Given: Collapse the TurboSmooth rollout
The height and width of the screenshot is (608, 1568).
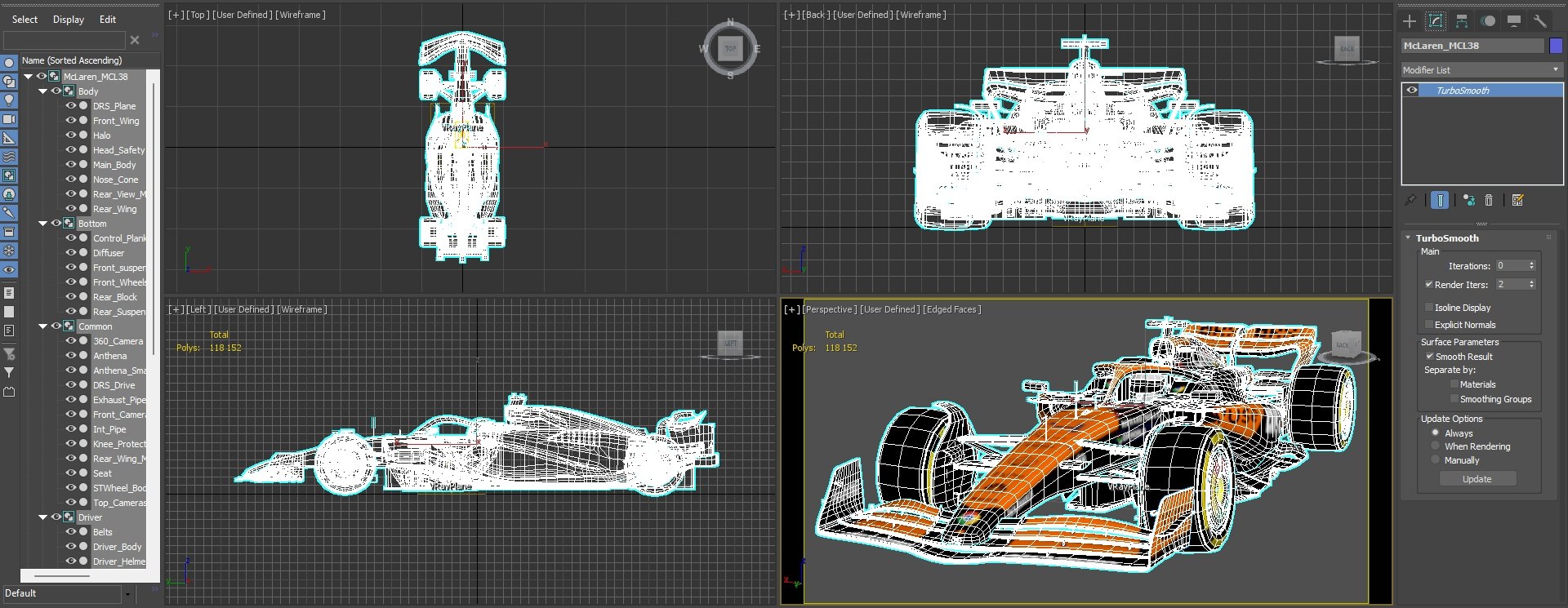Looking at the screenshot, I should (1408, 238).
